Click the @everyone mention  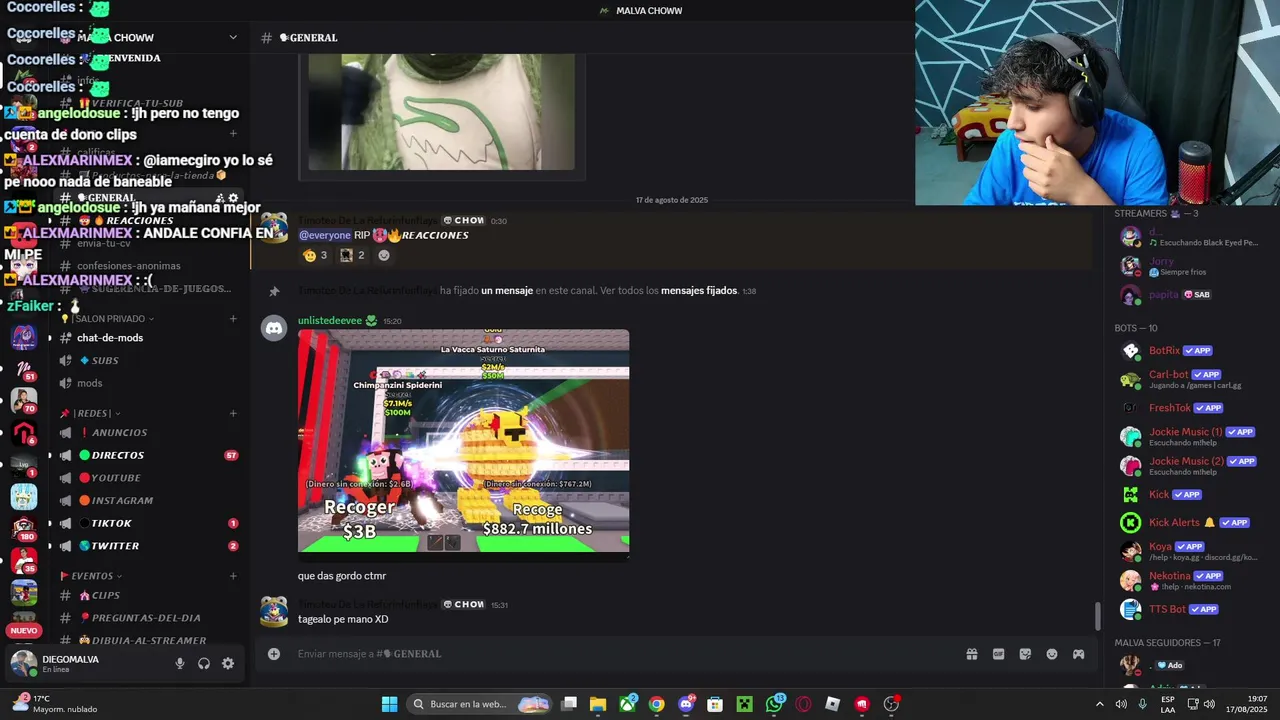pos(325,236)
